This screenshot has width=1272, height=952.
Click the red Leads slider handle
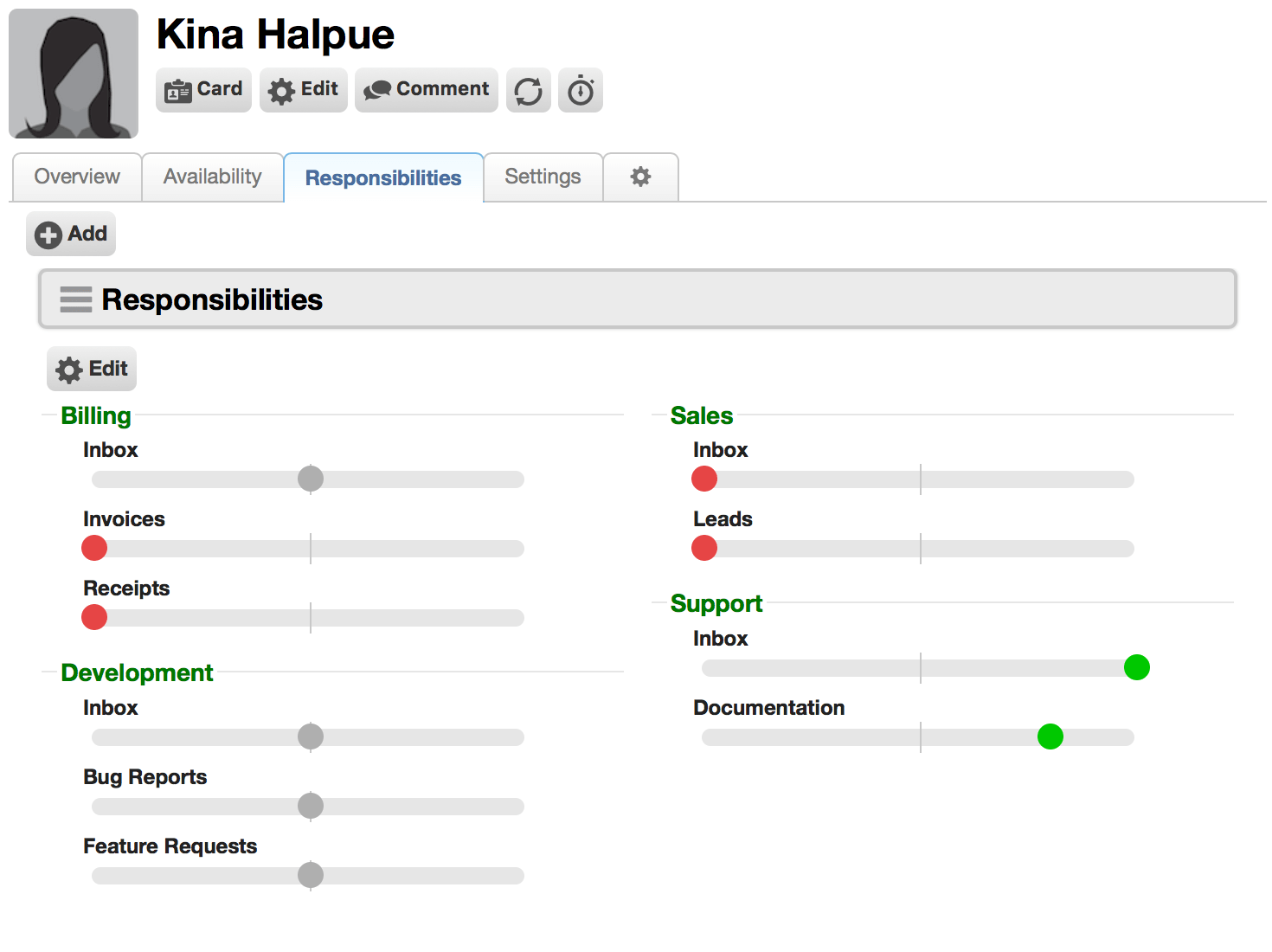(x=704, y=548)
